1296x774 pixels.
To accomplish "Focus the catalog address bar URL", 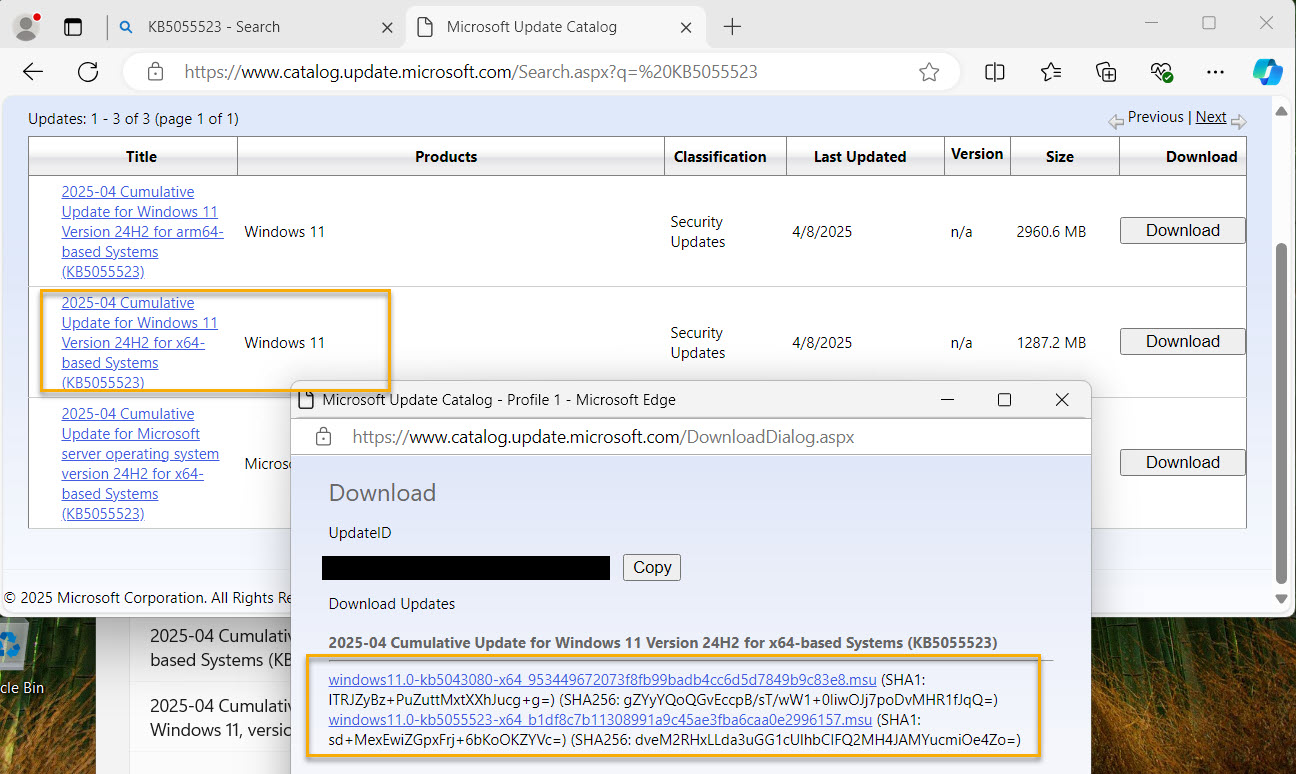I will [x=470, y=72].
